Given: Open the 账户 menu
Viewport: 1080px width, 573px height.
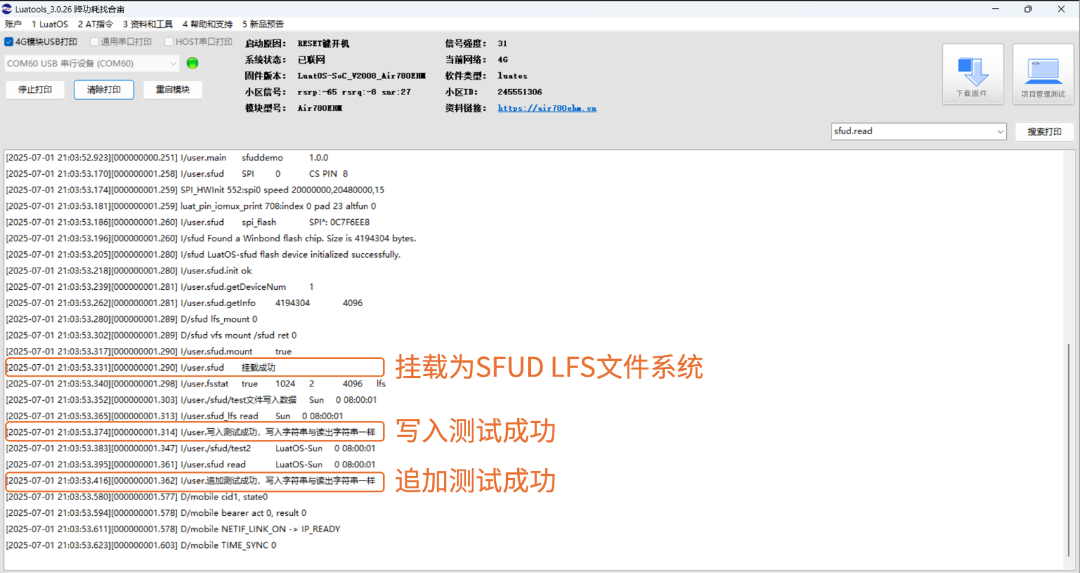Looking at the screenshot, I should pyautogui.click(x=13, y=24).
